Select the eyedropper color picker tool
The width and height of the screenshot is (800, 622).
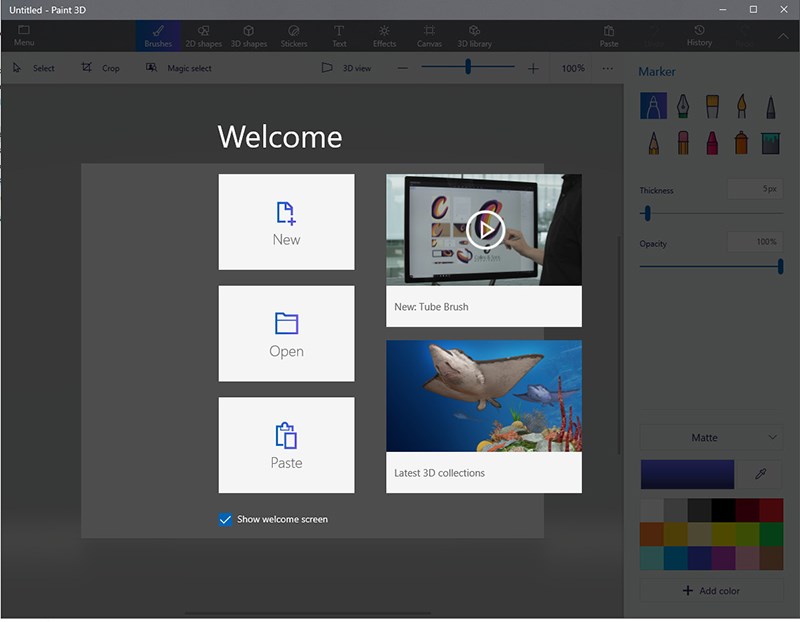pyautogui.click(x=761, y=475)
